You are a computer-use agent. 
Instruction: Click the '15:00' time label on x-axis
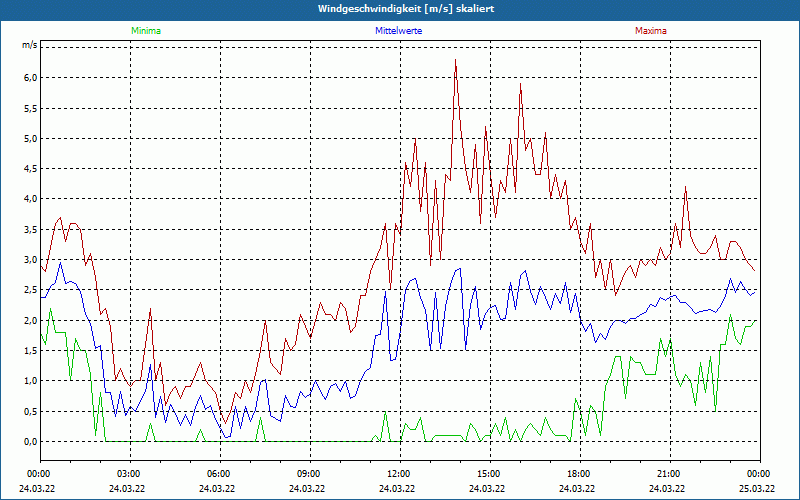pyautogui.click(x=490, y=474)
